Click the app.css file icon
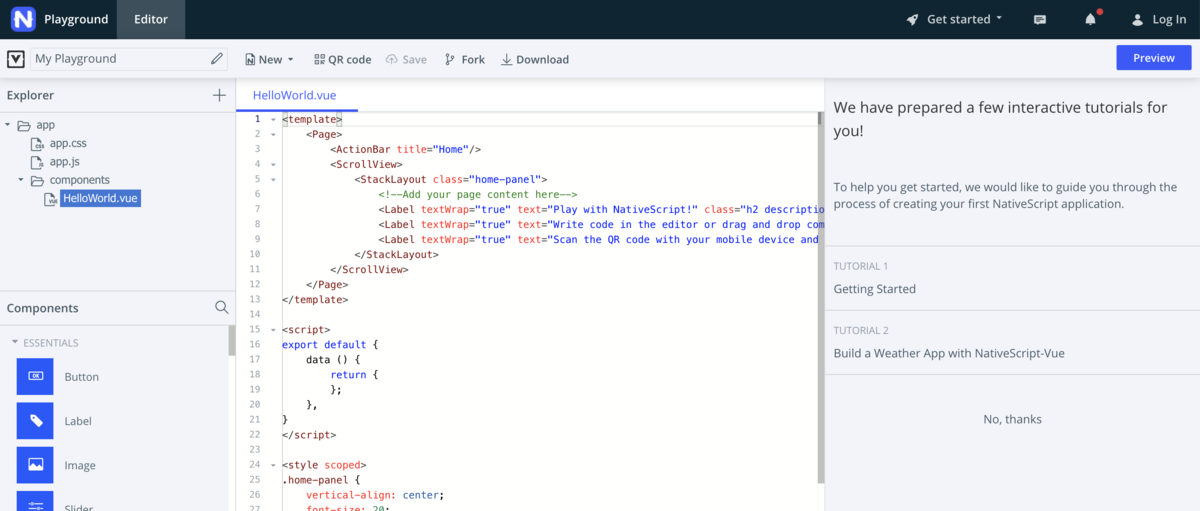The width and height of the screenshot is (1200, 511). click(x=38, y=144)
